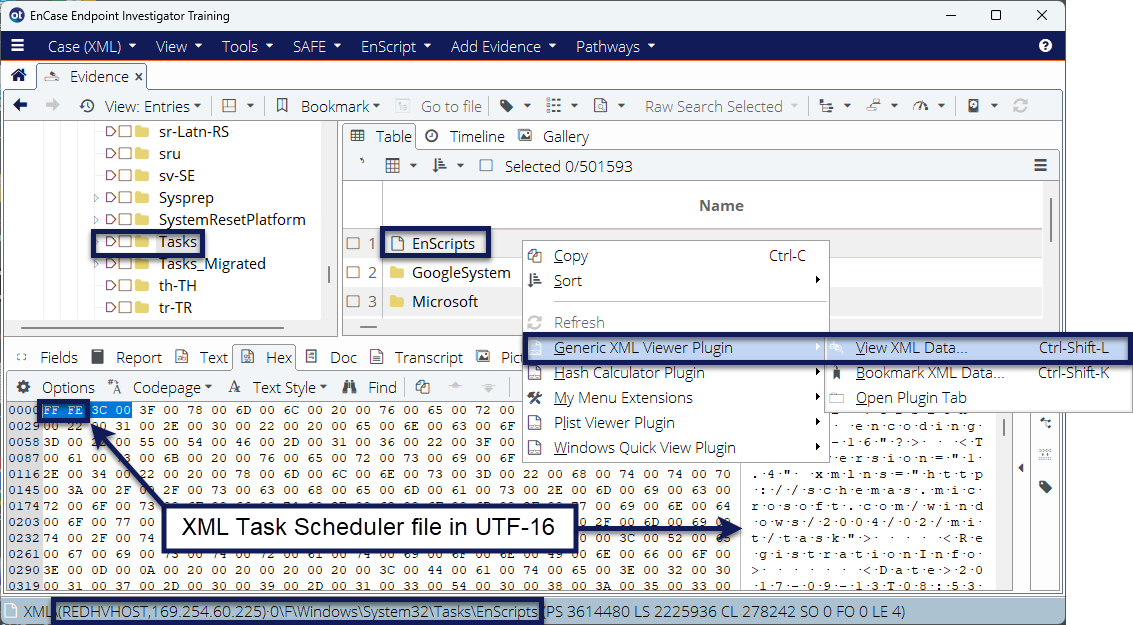This screenshot has width=1133, height=625.
Task: Click the tree hierarchy icon in toolbar
Action: point(826,106)
